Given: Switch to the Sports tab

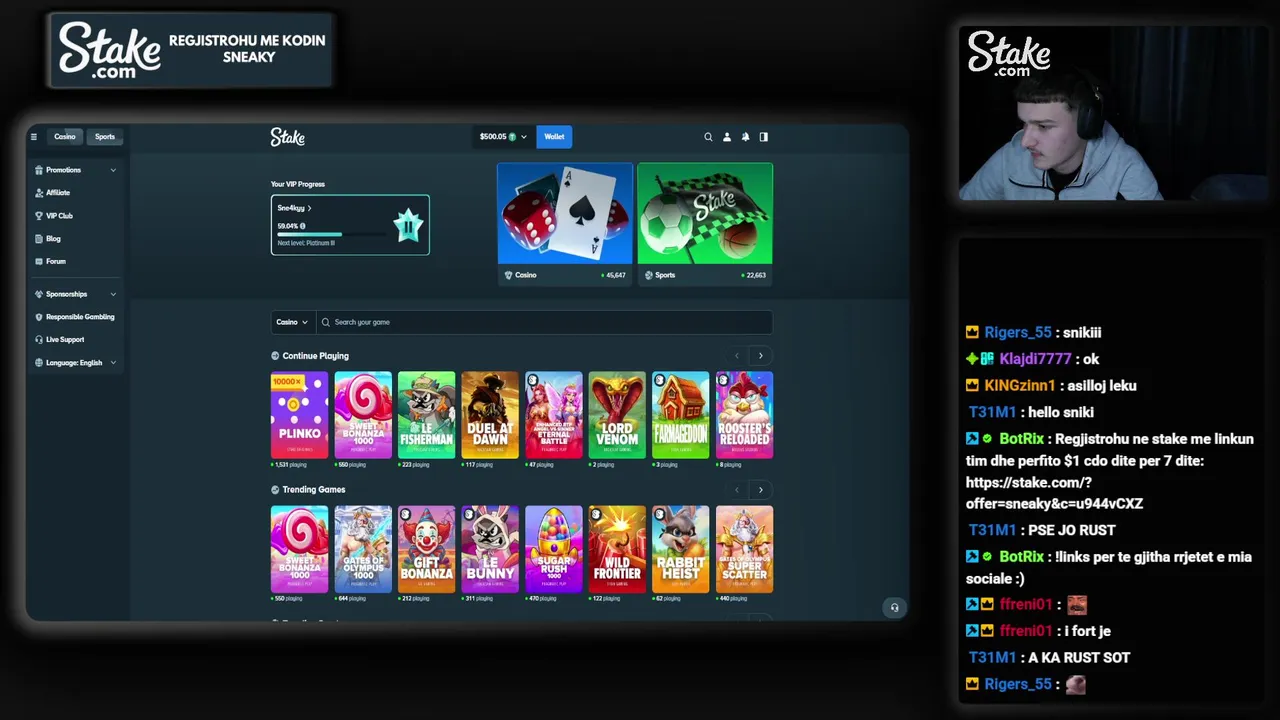Looking at the screenshot, I should pos(105,137).
